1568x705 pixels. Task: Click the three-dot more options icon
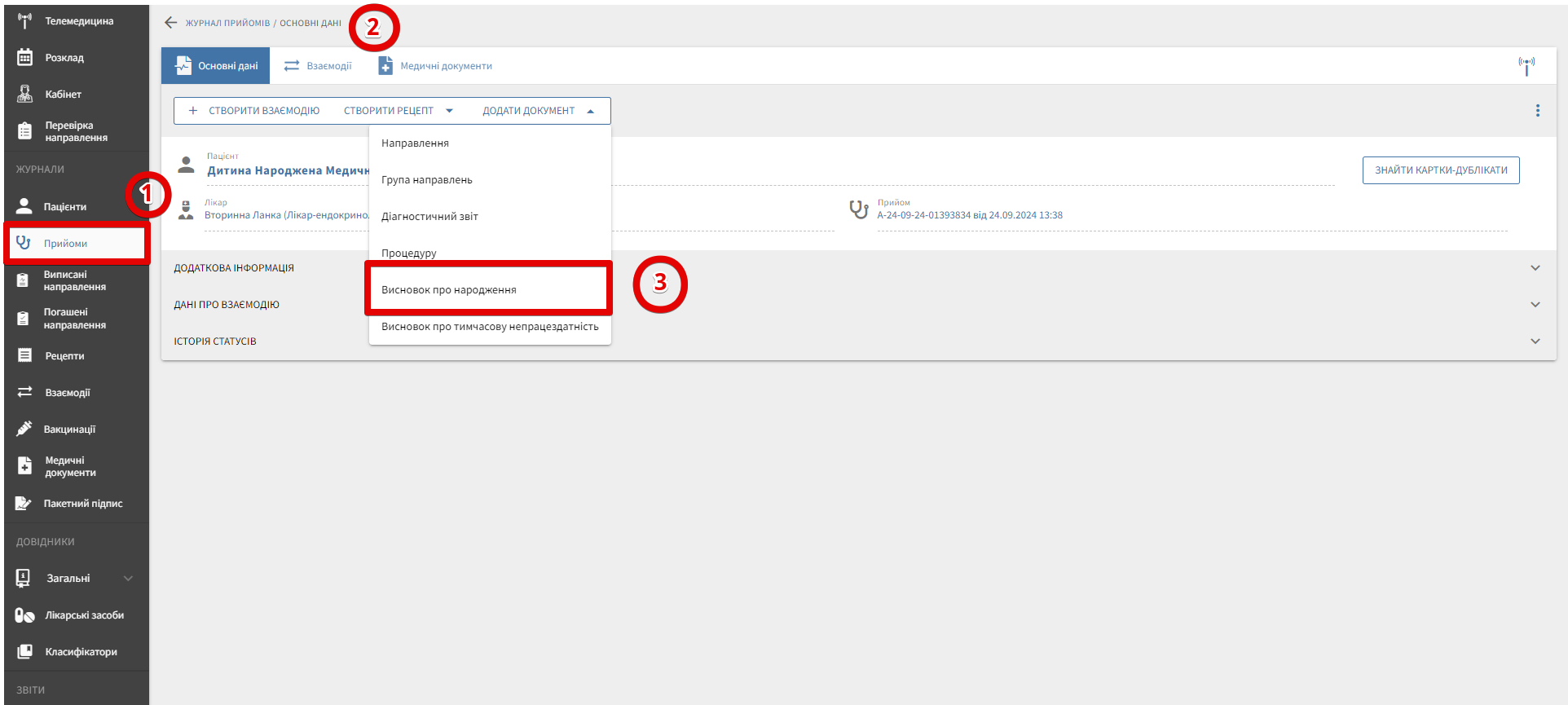pos(1537,111)
